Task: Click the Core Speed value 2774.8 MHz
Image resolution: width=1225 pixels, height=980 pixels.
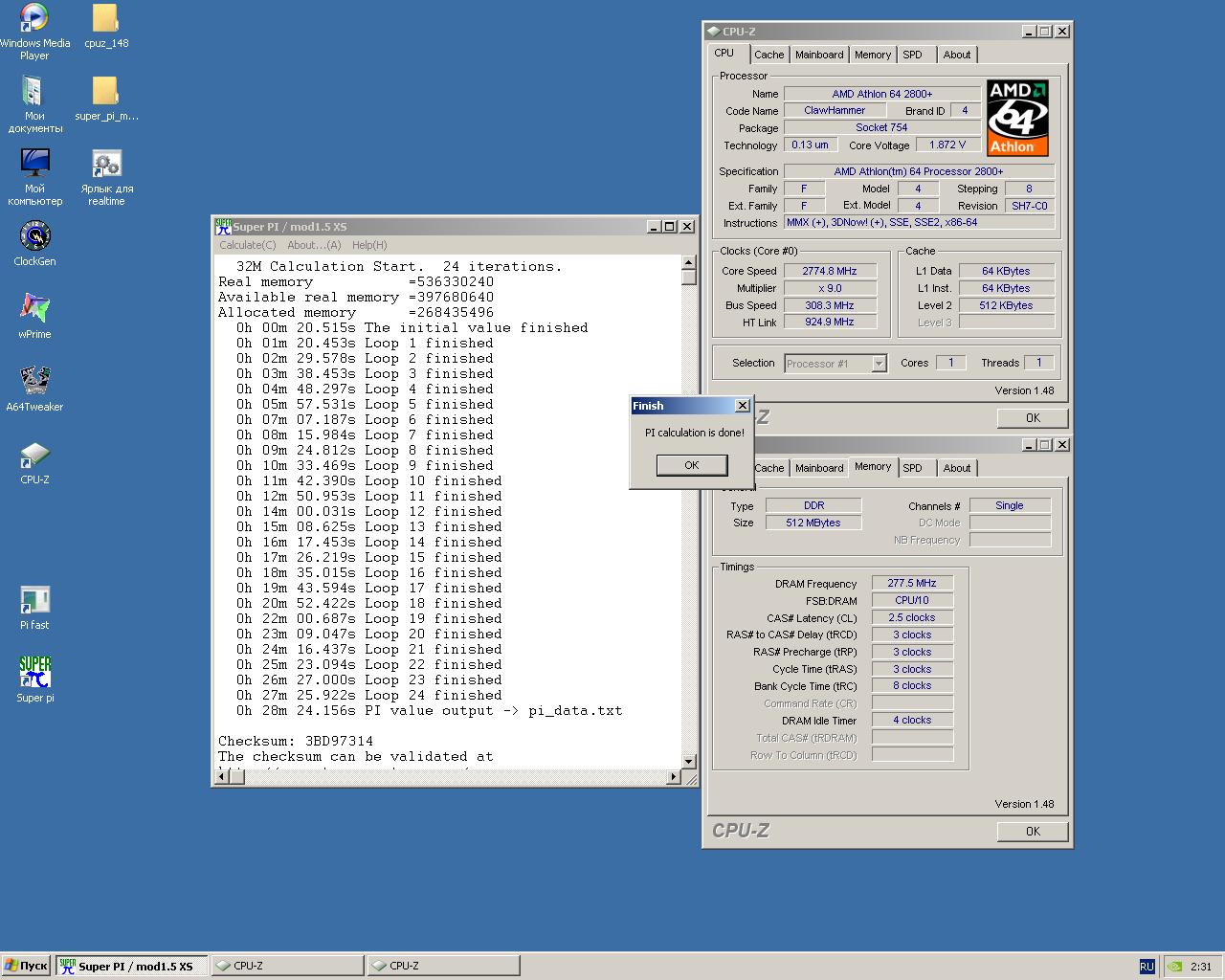Action: click(829, 271)
